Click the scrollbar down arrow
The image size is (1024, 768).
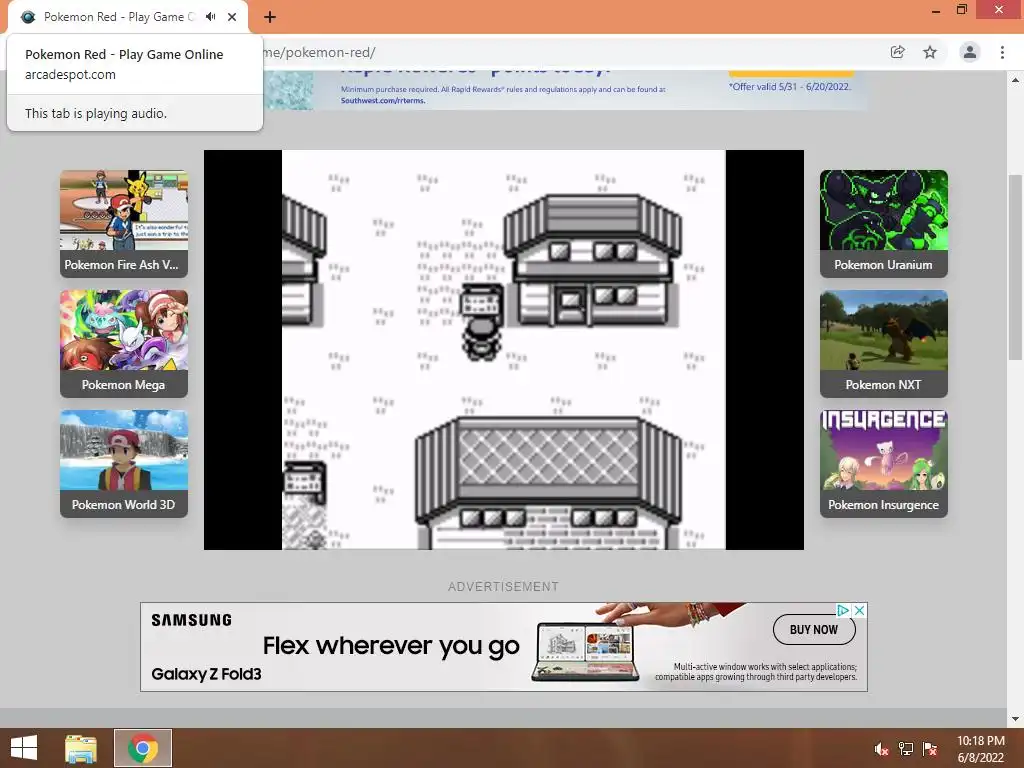(x=1015, y=719)
